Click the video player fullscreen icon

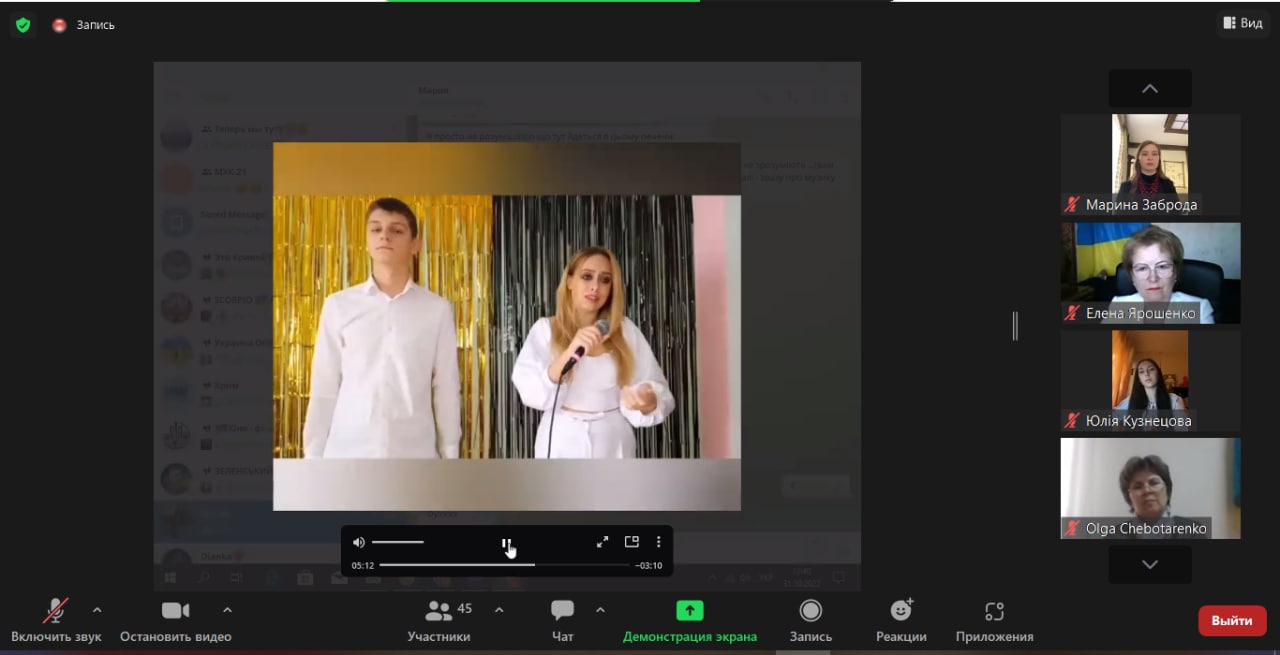pos(602,542)
